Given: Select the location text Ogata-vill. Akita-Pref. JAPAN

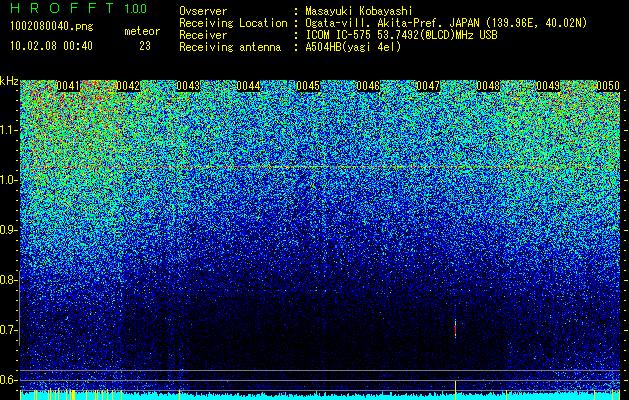Looking at the screenshot, I should pos(392,23).
